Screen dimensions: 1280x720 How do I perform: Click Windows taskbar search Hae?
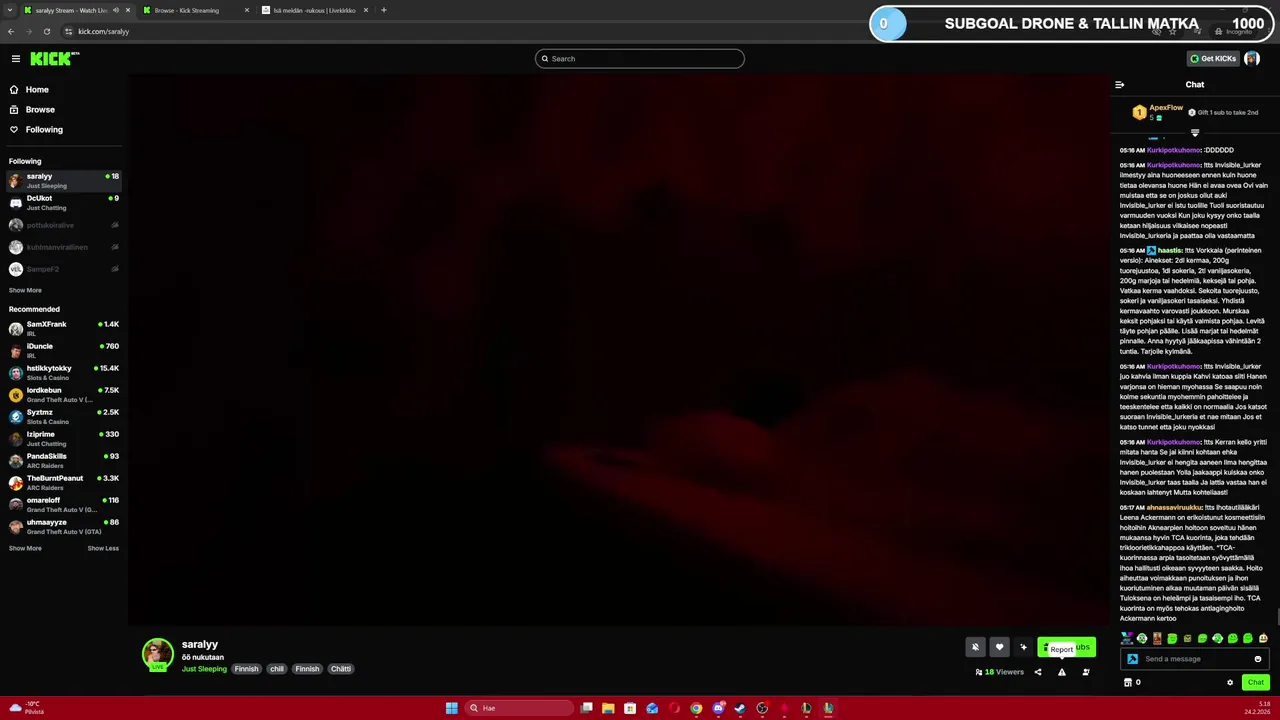[518, 708]
